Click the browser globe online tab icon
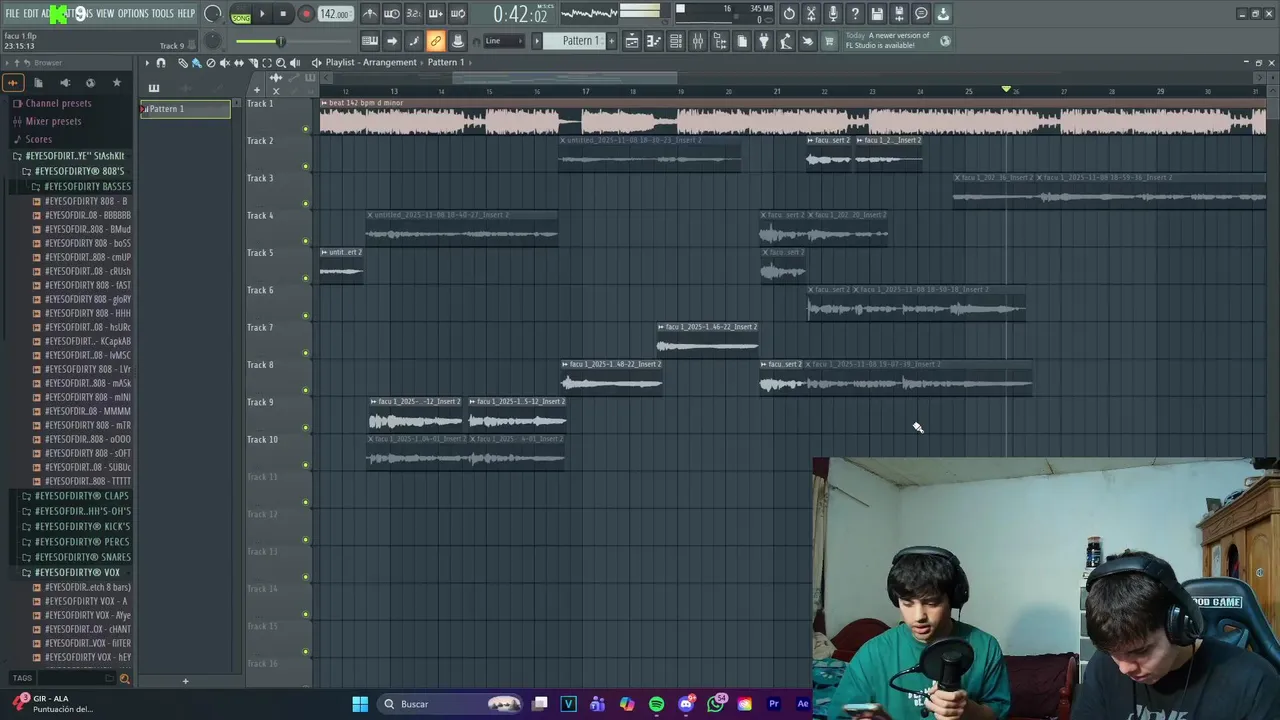1280x720 pixels. (90, 83)
